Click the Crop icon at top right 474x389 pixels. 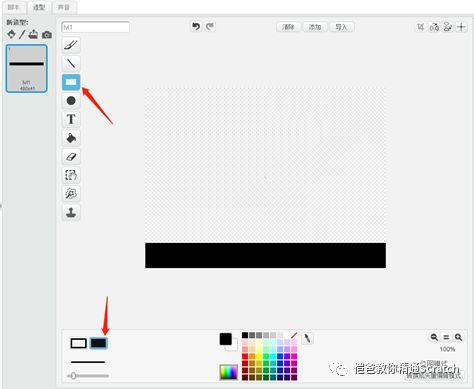coord(421,27)
